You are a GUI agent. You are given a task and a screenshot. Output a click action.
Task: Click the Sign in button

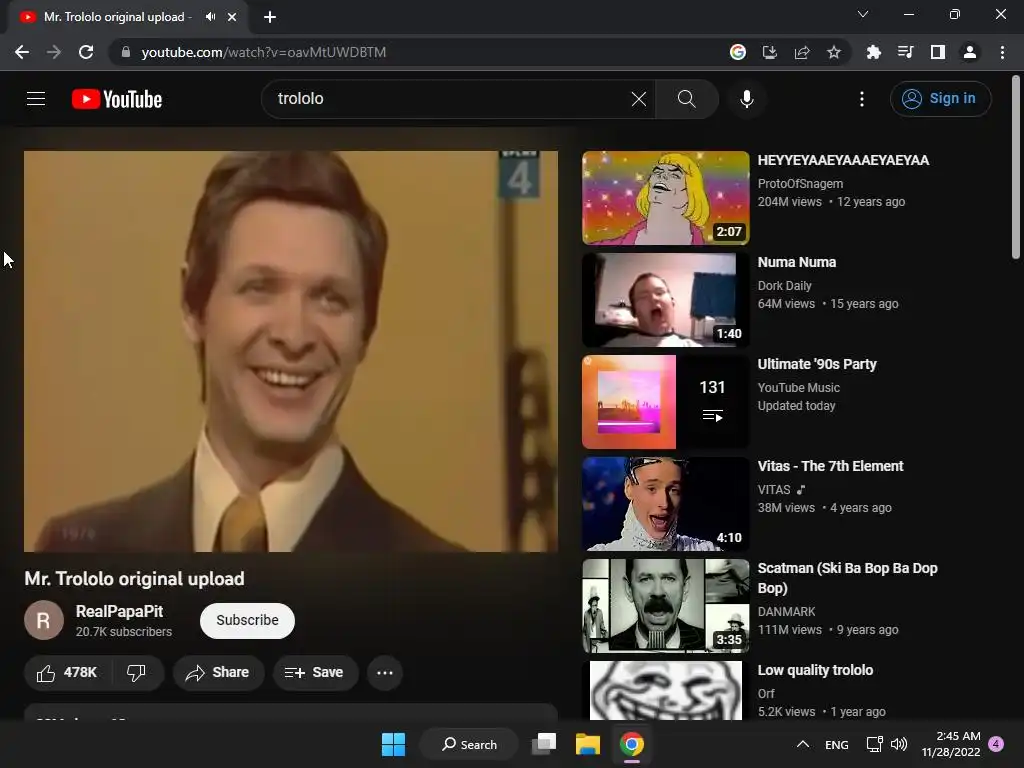(x=940, y=99)
